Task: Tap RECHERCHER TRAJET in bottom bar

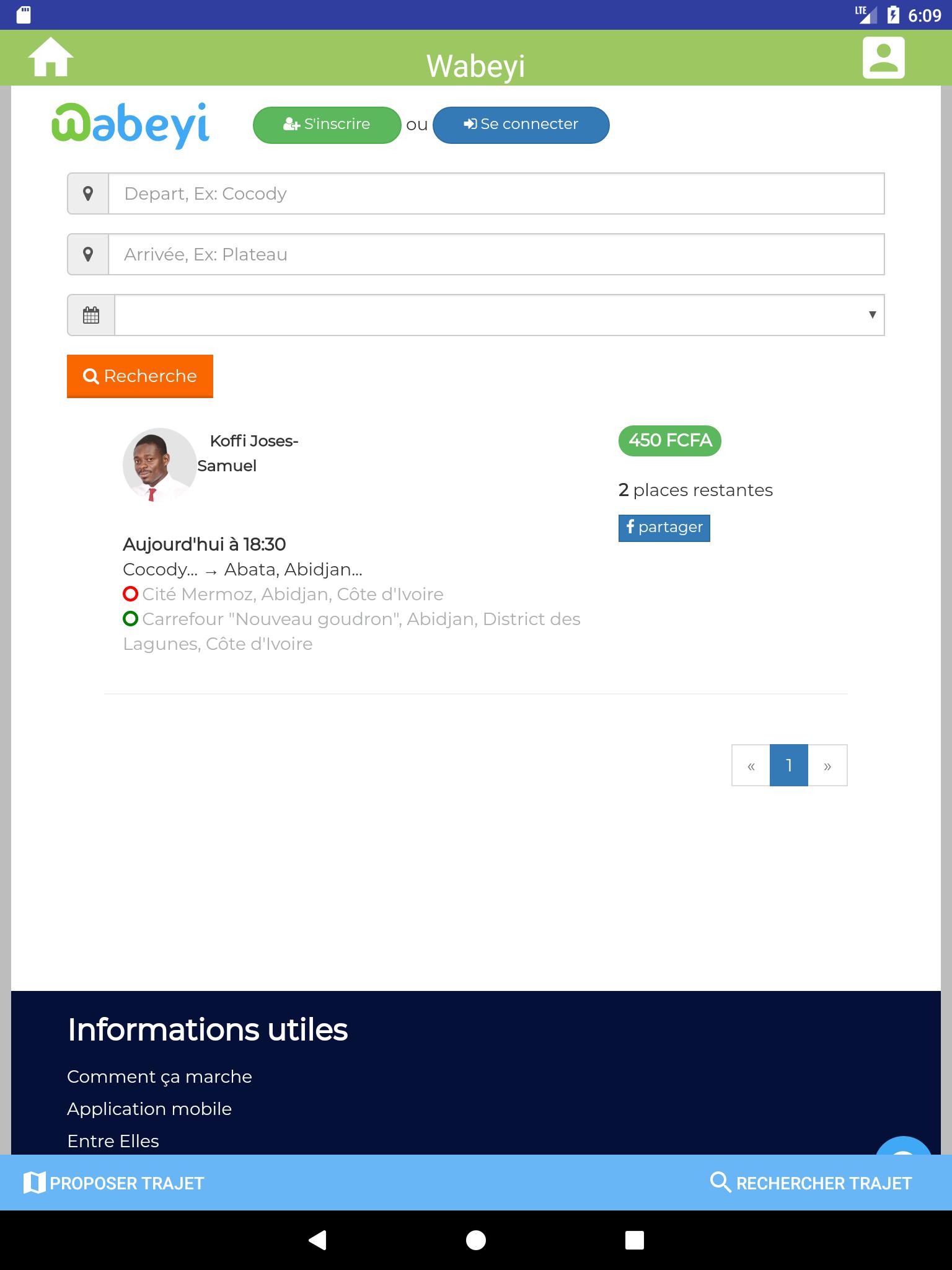Action: pos(811,1183)
